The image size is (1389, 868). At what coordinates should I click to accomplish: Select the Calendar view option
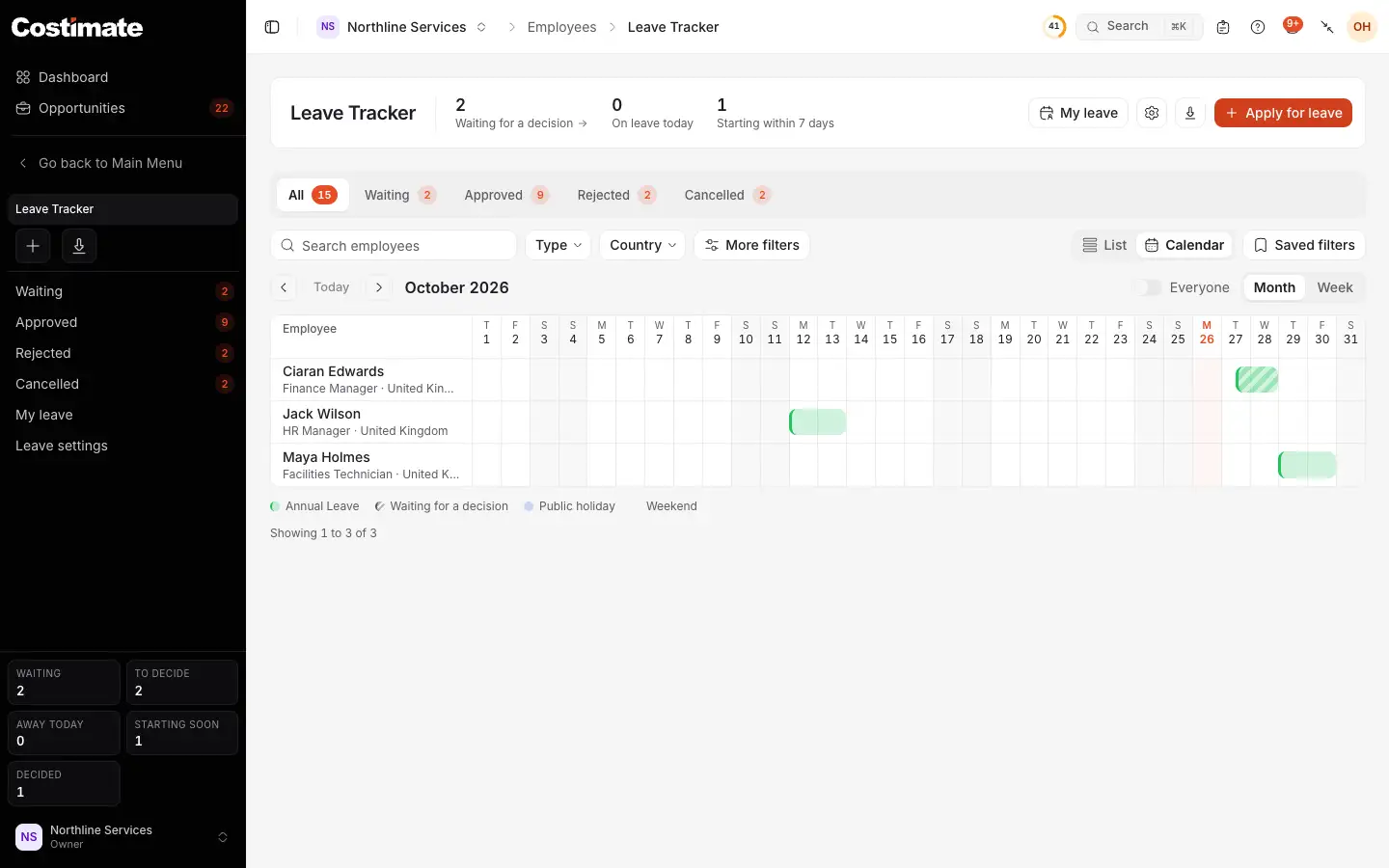point(1185,245)
